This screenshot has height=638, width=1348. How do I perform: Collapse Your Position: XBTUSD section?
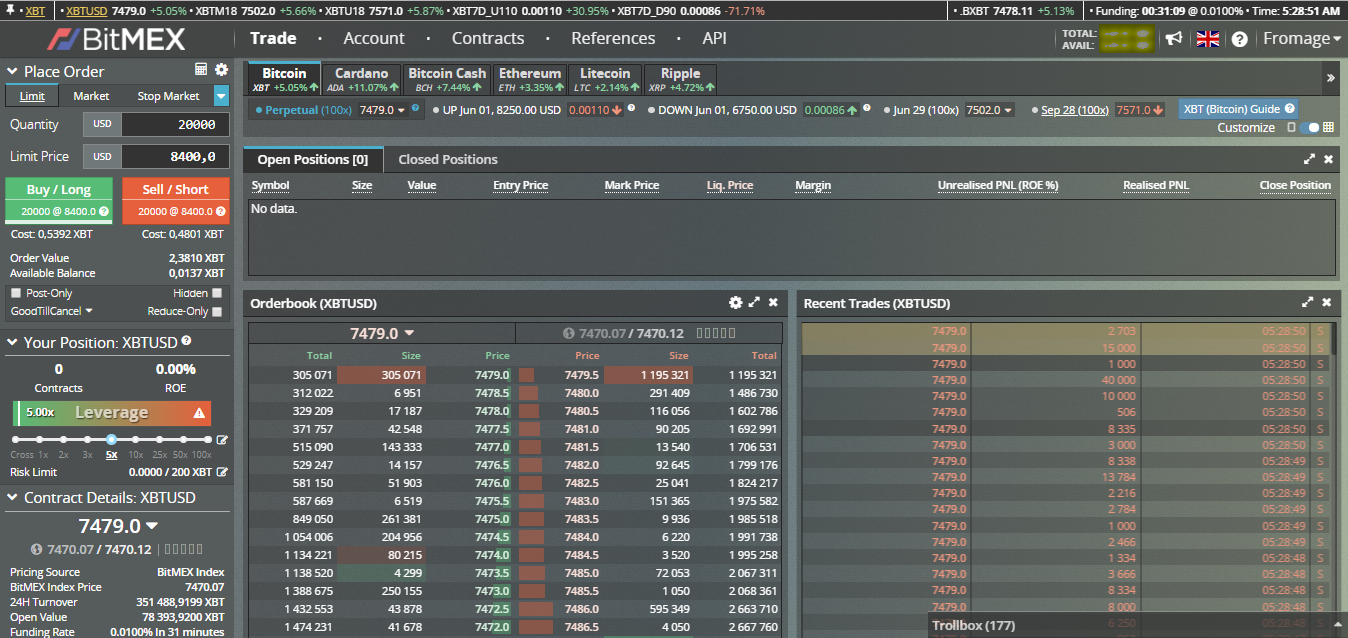pyautogui.click(x=12, y=343)
